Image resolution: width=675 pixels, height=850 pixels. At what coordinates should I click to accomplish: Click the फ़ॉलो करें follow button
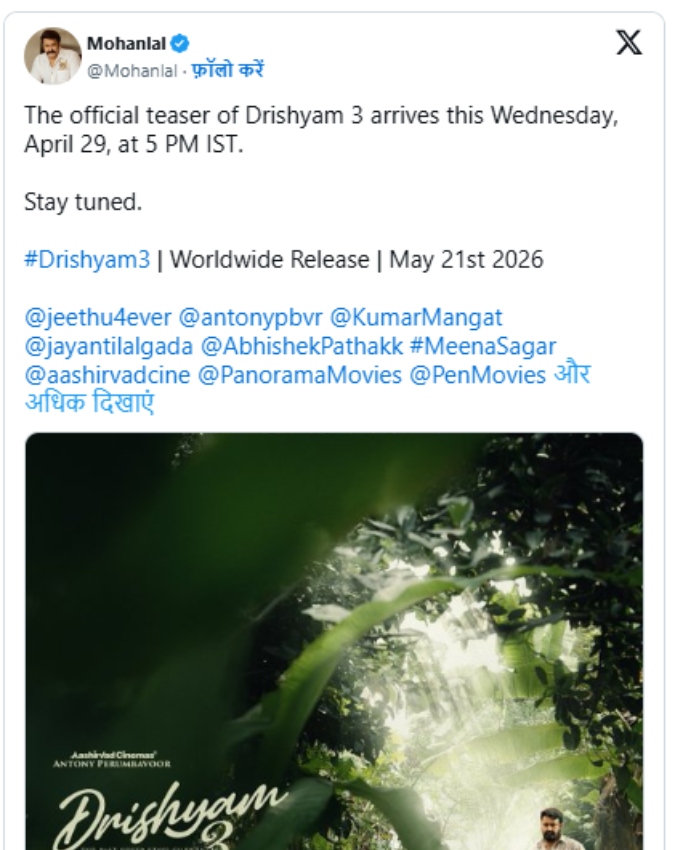[x=228, y=71]
